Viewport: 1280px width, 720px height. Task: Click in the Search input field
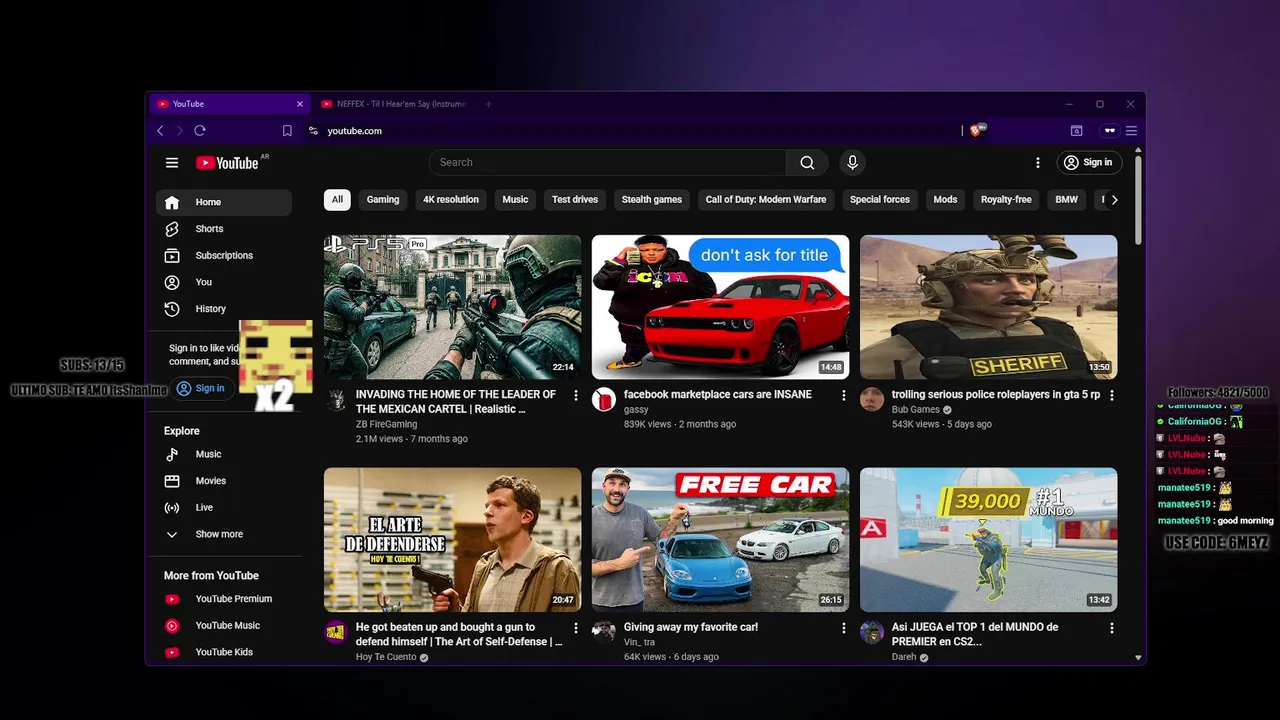click(x=607, y=162)
